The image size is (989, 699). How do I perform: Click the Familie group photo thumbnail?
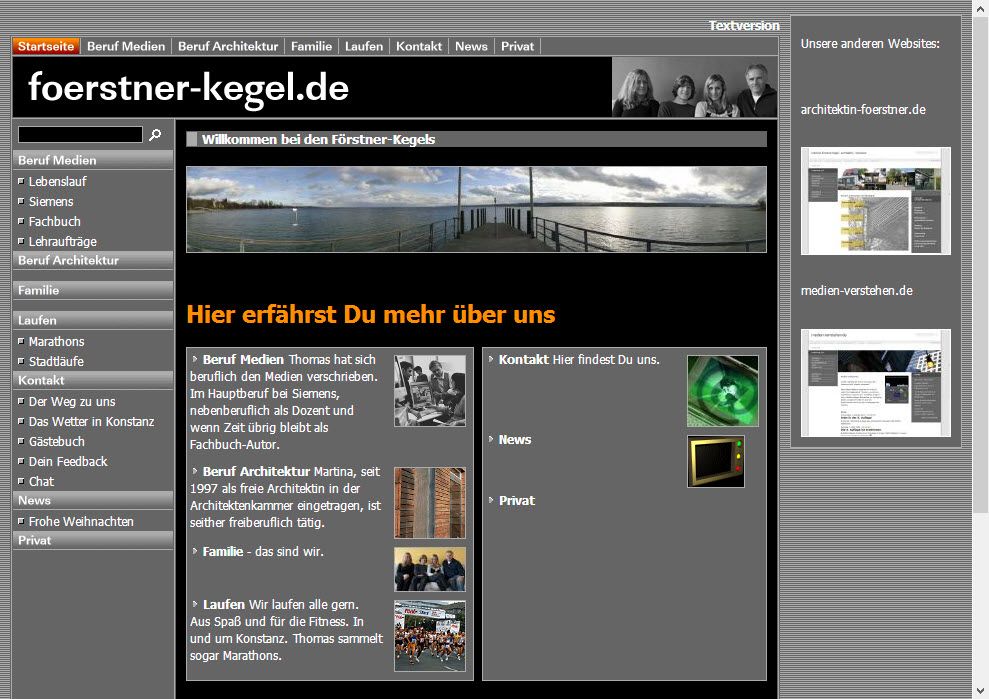click(x=429, y=569)
